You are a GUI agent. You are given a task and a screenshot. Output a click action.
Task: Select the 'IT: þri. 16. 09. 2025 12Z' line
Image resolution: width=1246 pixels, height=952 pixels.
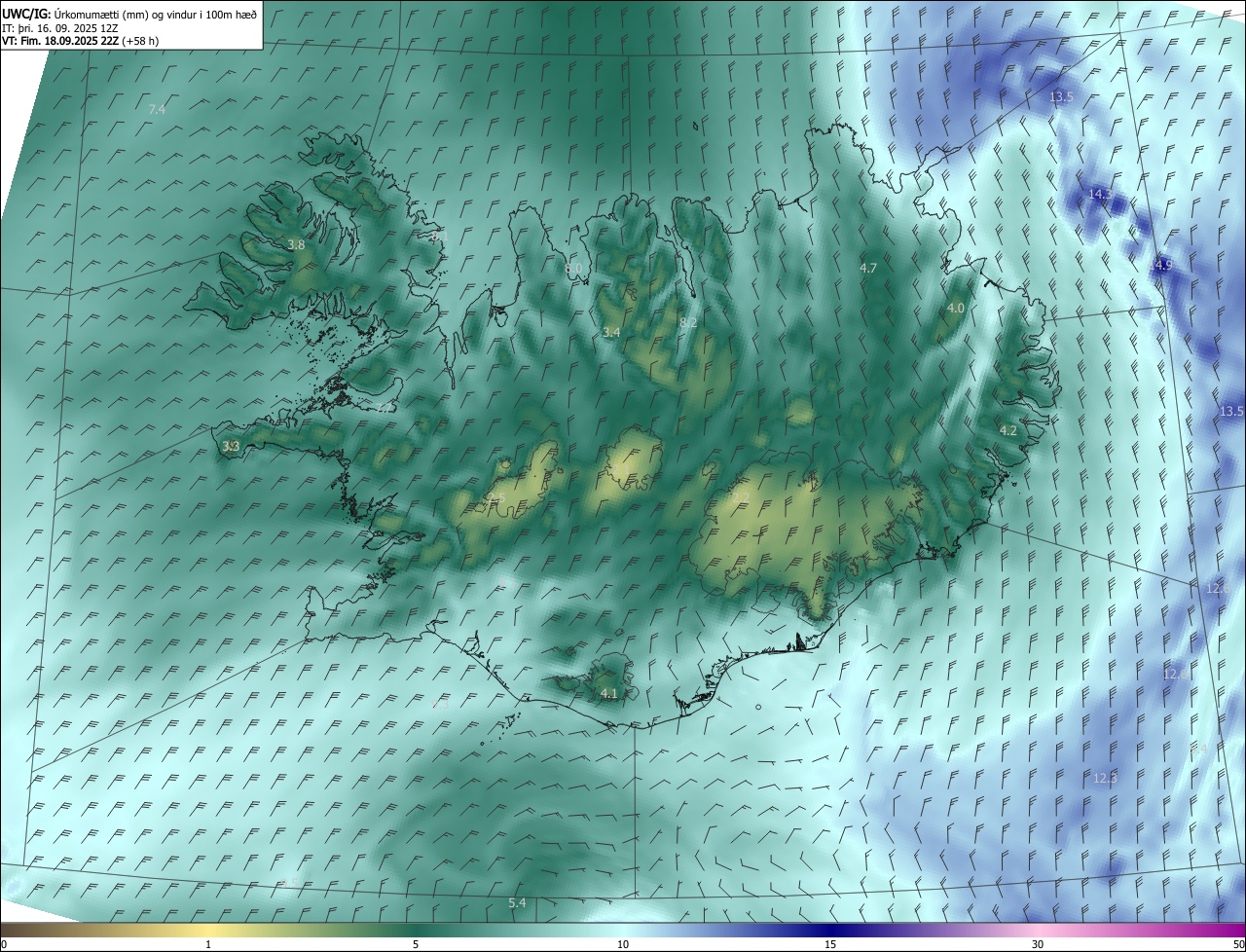(60, 28)
